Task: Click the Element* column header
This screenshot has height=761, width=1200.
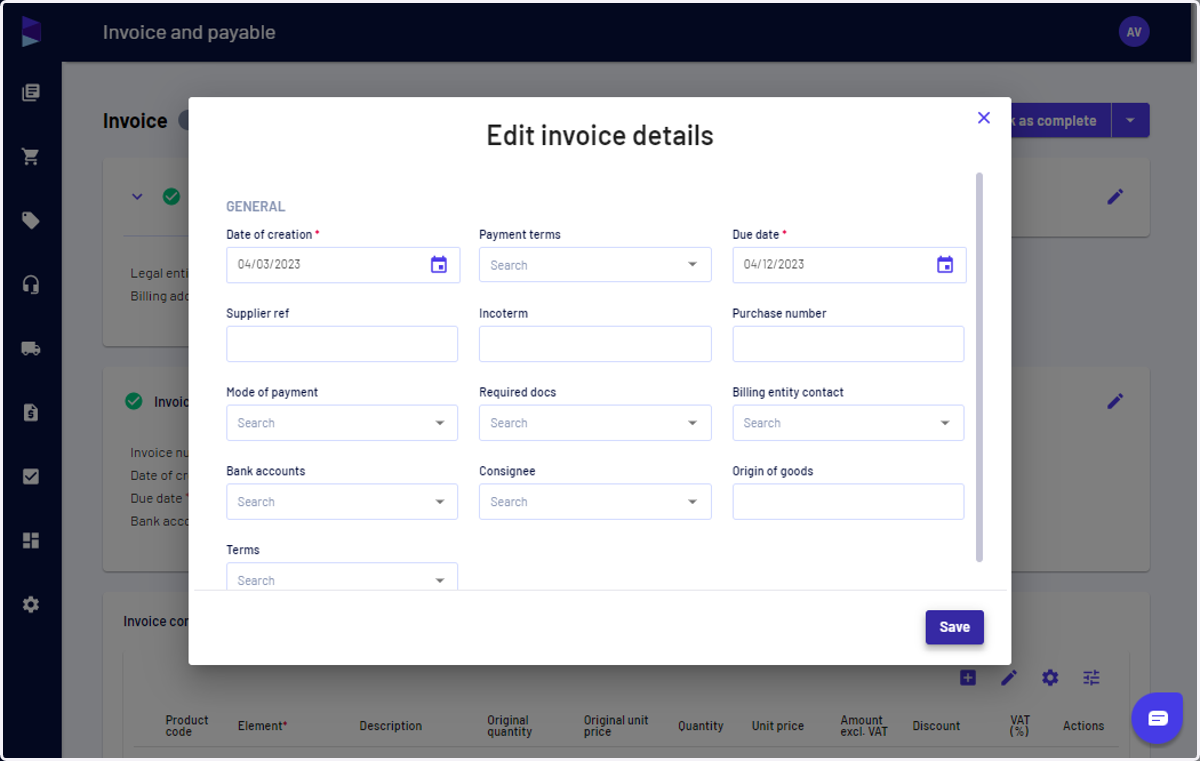Action: pos(262,726)
